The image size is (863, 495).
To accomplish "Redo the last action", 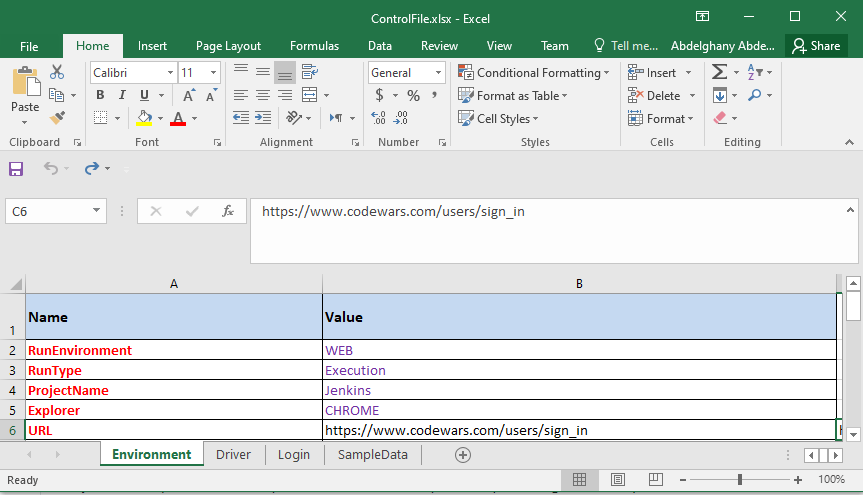I will pos(92,168).
